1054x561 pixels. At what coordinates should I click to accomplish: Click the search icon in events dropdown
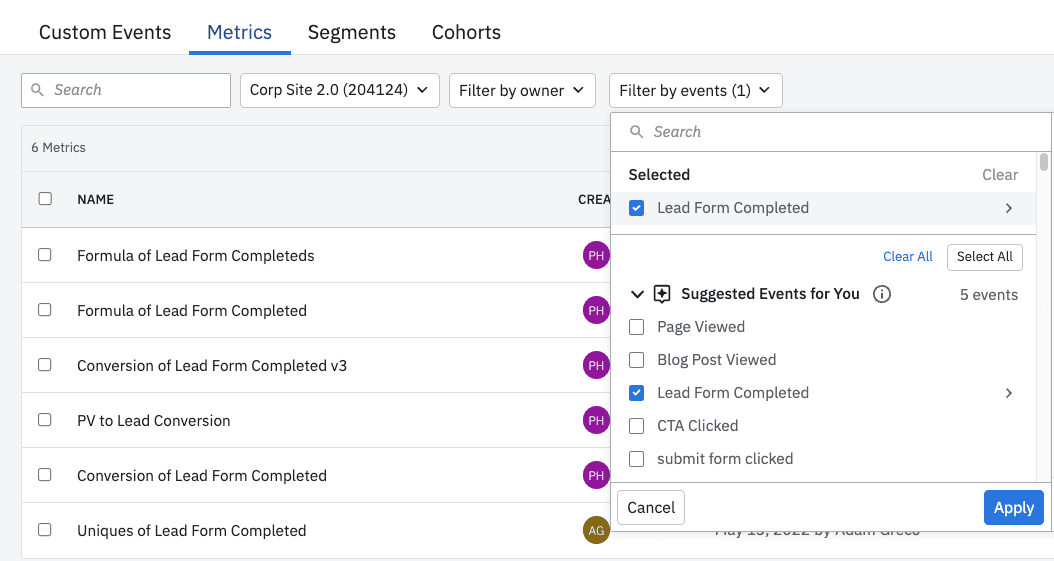point(636,132)
